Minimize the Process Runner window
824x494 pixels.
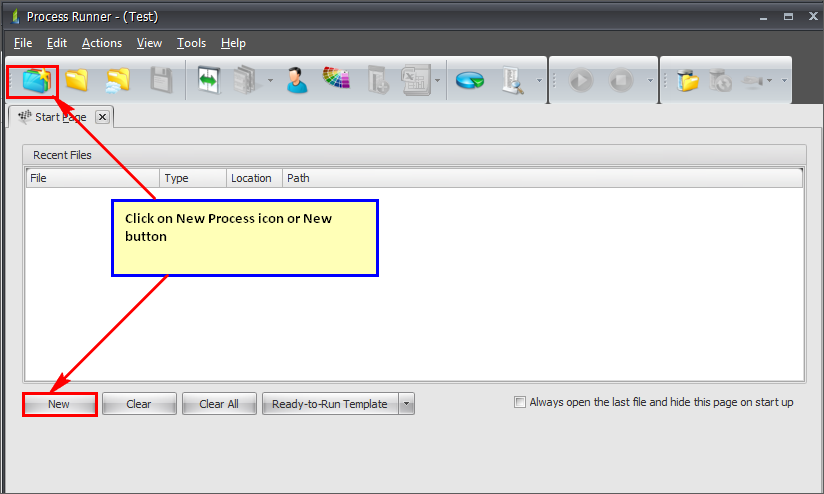[x=763, y=17]
